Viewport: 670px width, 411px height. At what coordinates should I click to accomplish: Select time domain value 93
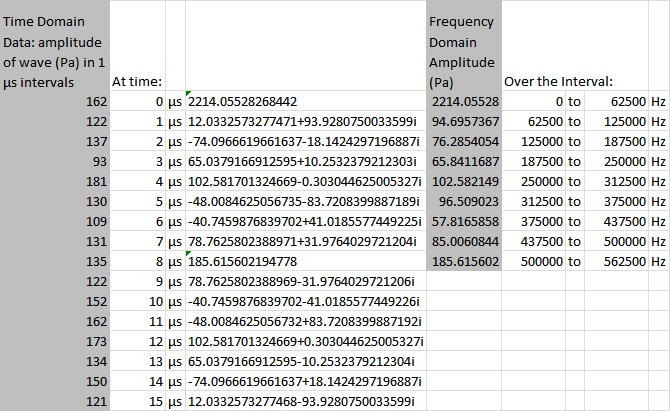(55, 161)
